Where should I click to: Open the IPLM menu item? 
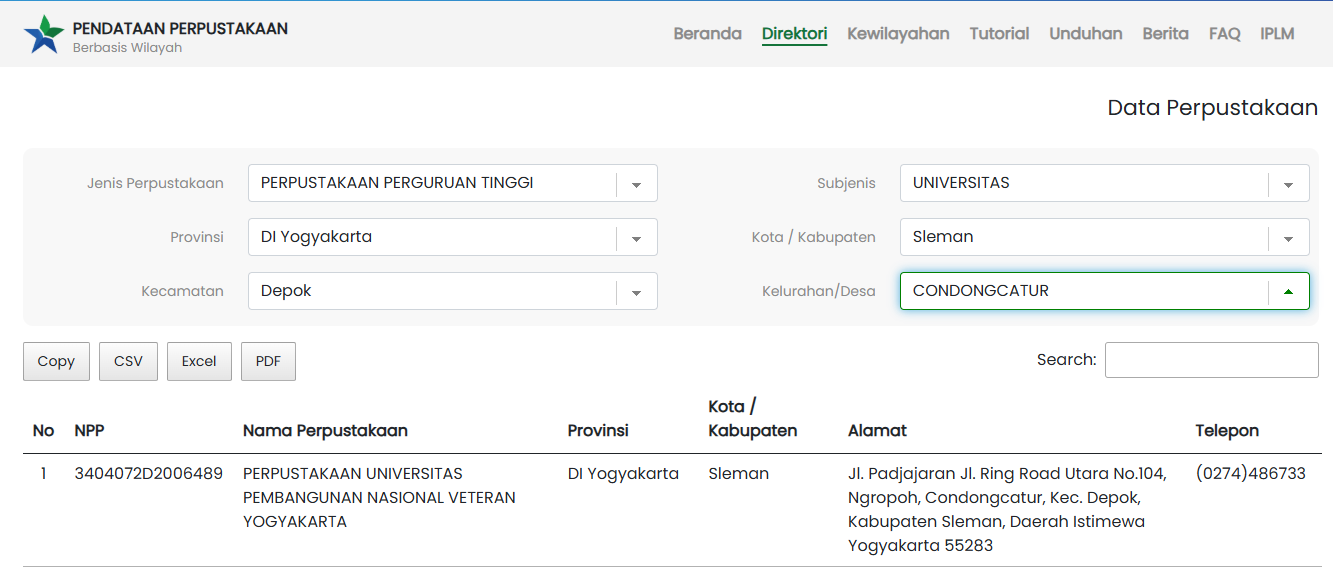1277,34
